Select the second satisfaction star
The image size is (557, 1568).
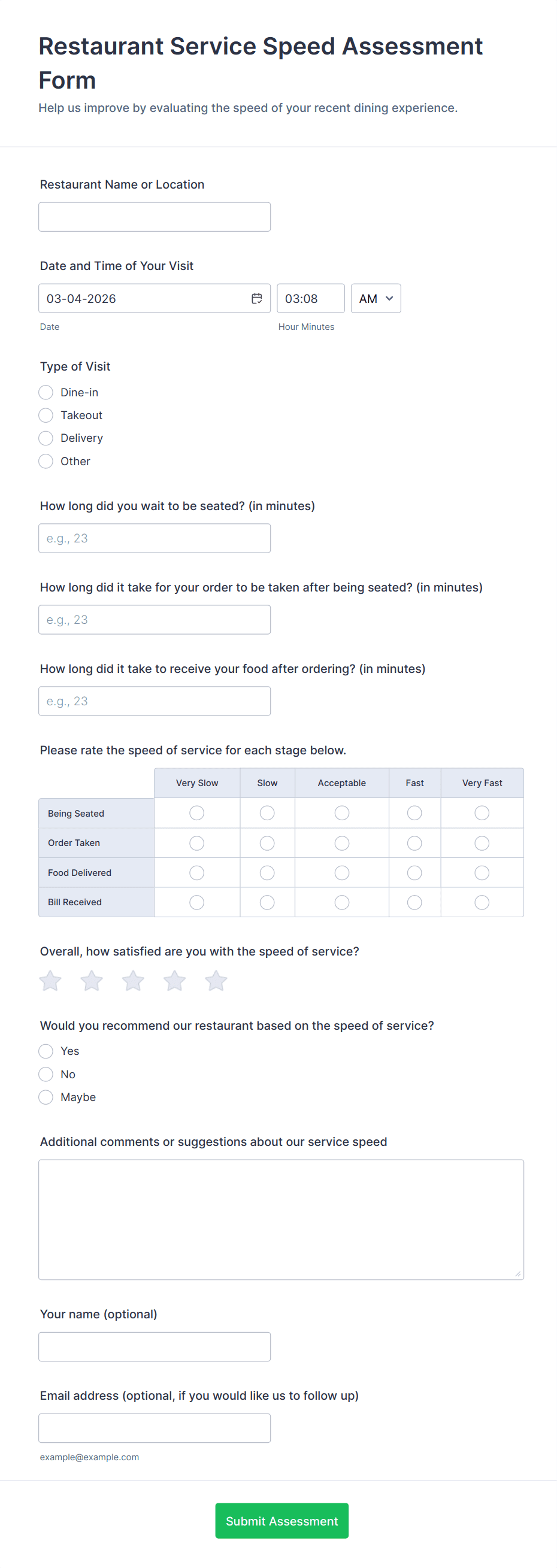point(92,981)
